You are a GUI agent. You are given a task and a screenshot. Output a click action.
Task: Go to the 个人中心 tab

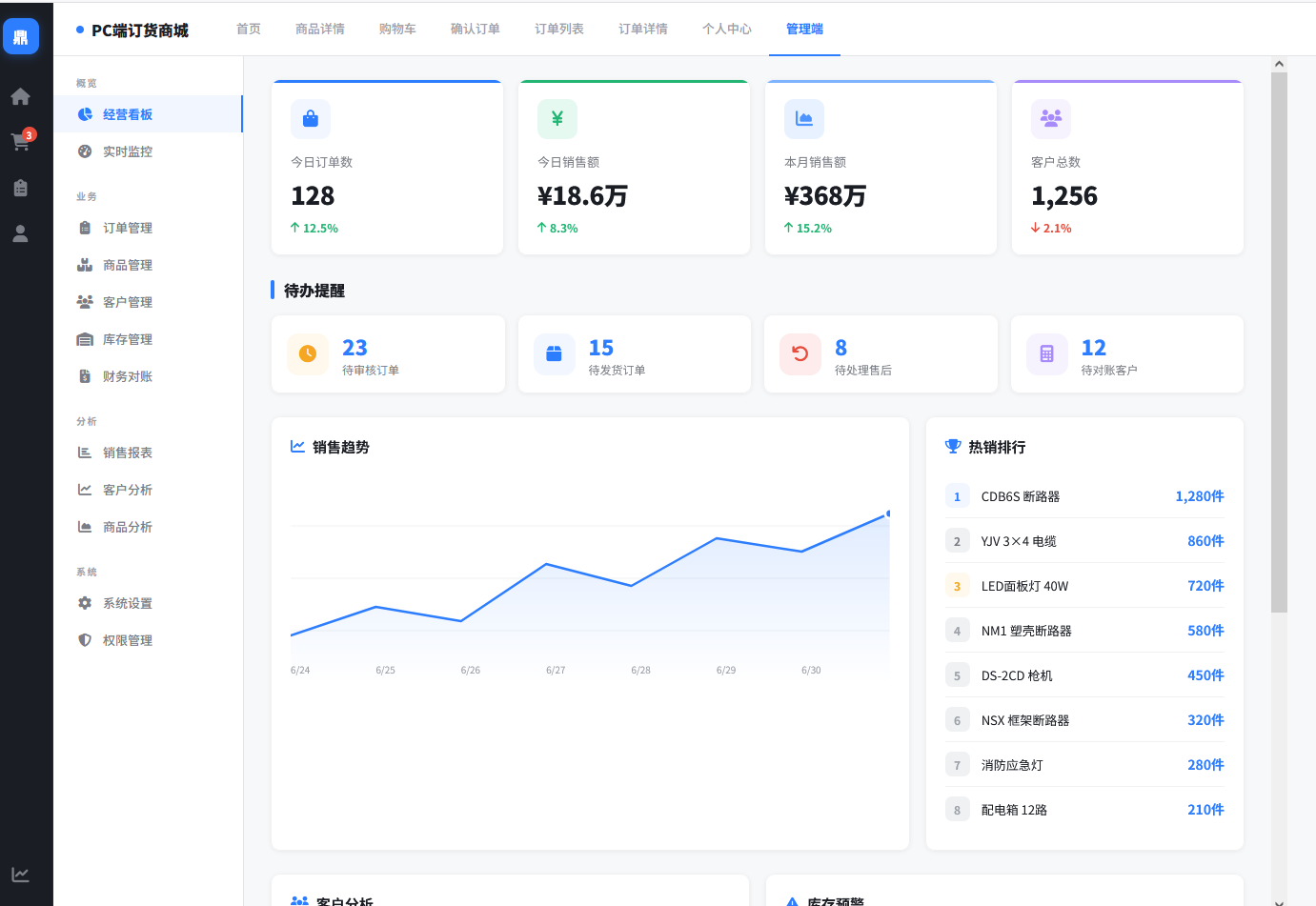coord(727,29)
